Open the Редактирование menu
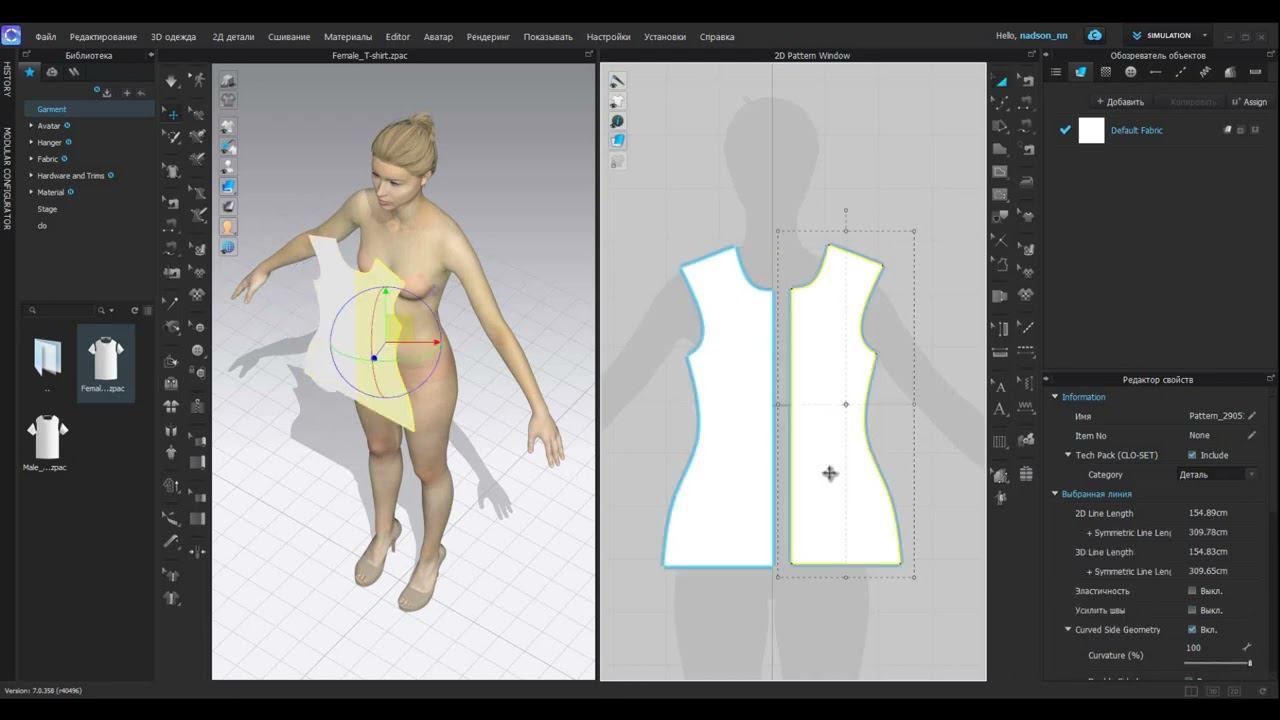Viewport: 1280px width, 720px height. (103, 37)
